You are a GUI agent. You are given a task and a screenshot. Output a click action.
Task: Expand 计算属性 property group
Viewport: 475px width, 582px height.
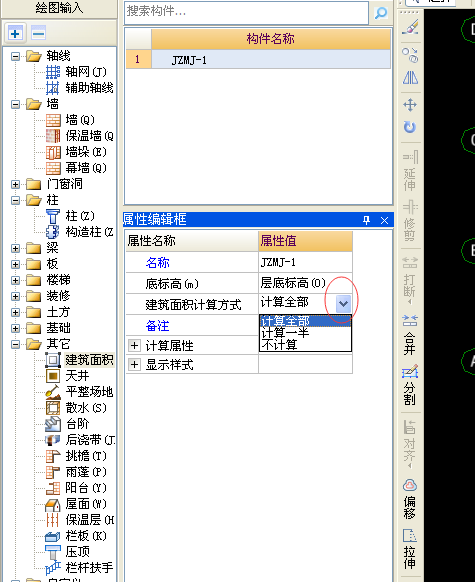tap(134, 346)
